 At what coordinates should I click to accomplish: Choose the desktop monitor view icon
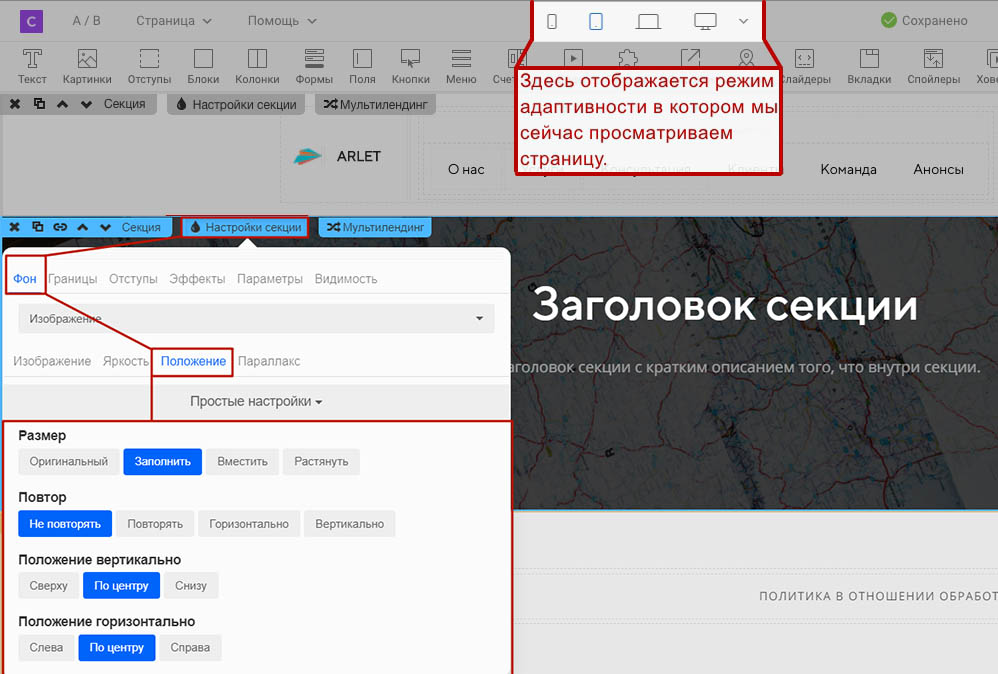[x=706, y=21]
